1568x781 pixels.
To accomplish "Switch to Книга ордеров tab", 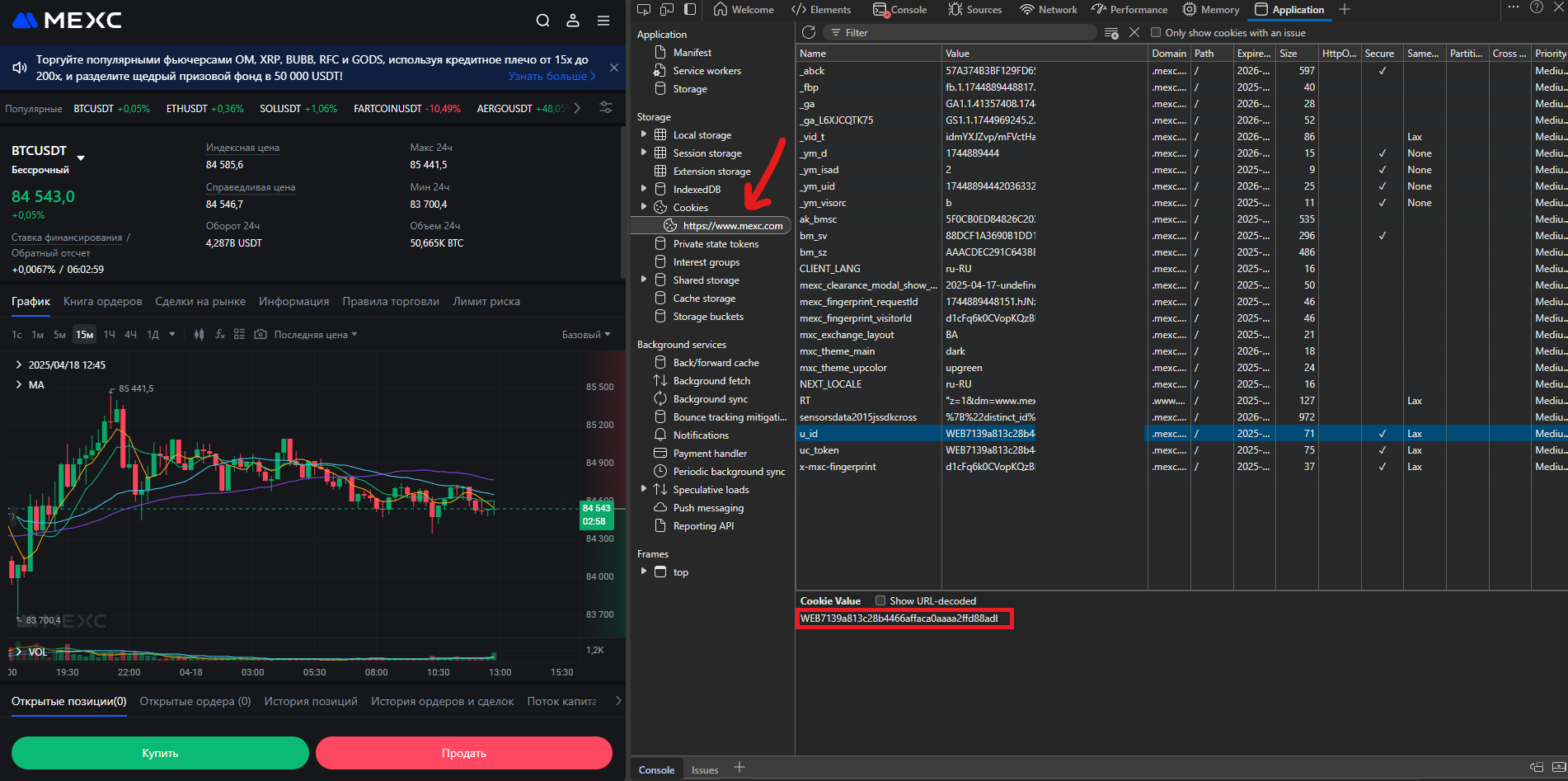I will pyautogui.click(x=102, y=301).
